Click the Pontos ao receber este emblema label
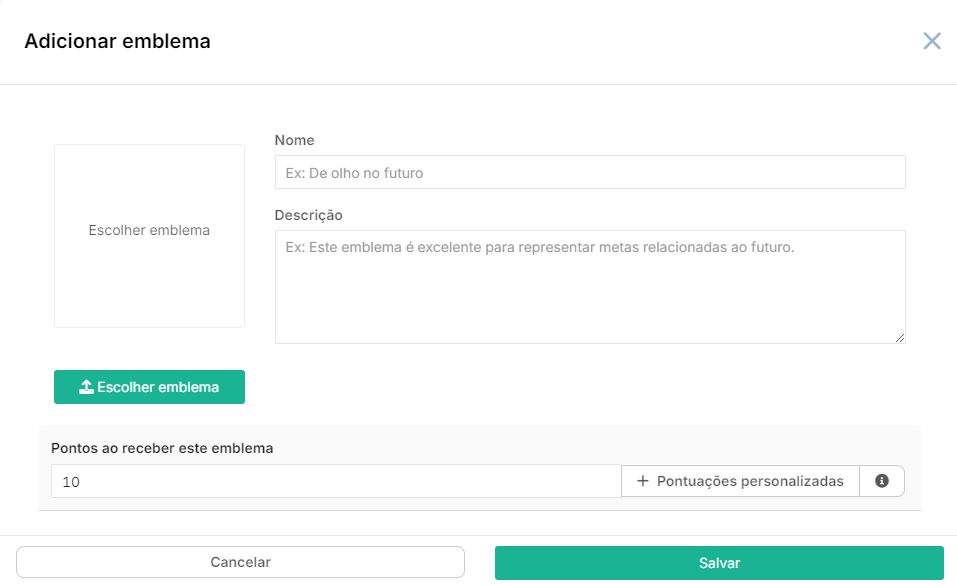Viewport: 957px width, 586px height. [x=162, y=448]
